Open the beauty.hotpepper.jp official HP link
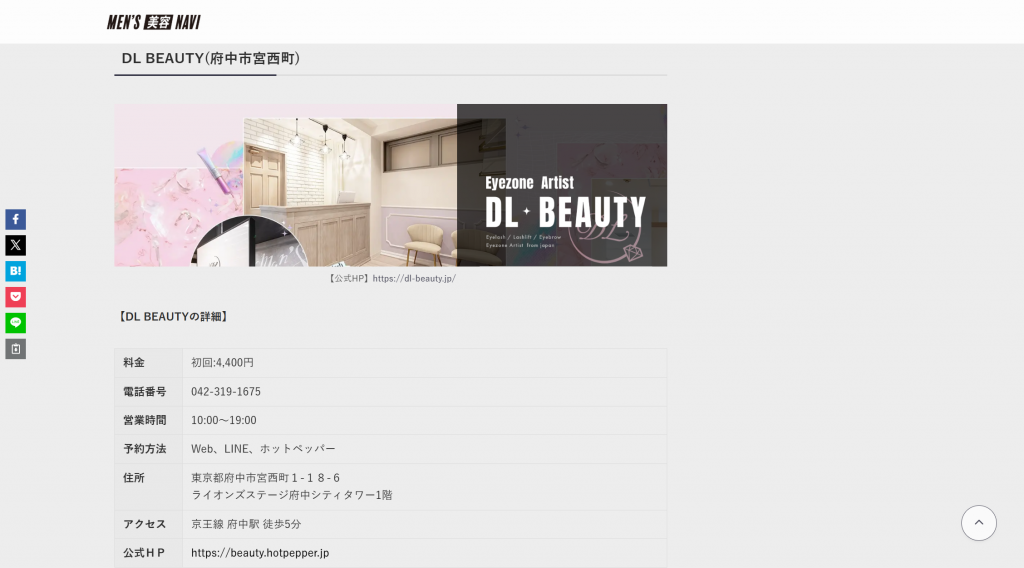This screenshot has width=1024, height=568. click(260, 553)
